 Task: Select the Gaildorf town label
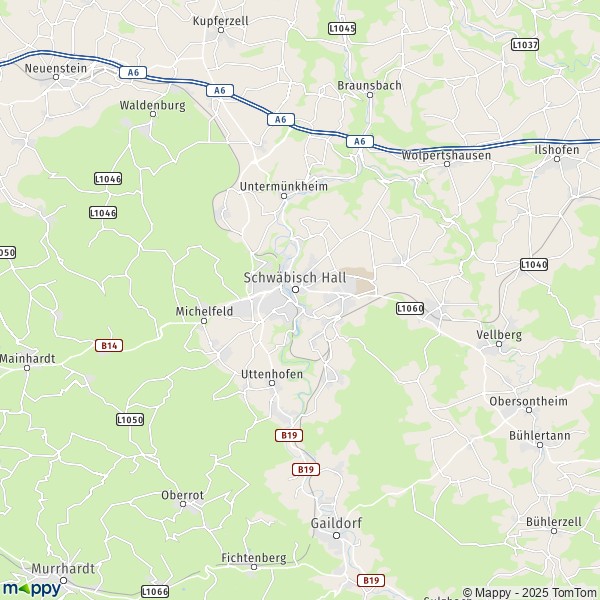click(x=336, y=523)
